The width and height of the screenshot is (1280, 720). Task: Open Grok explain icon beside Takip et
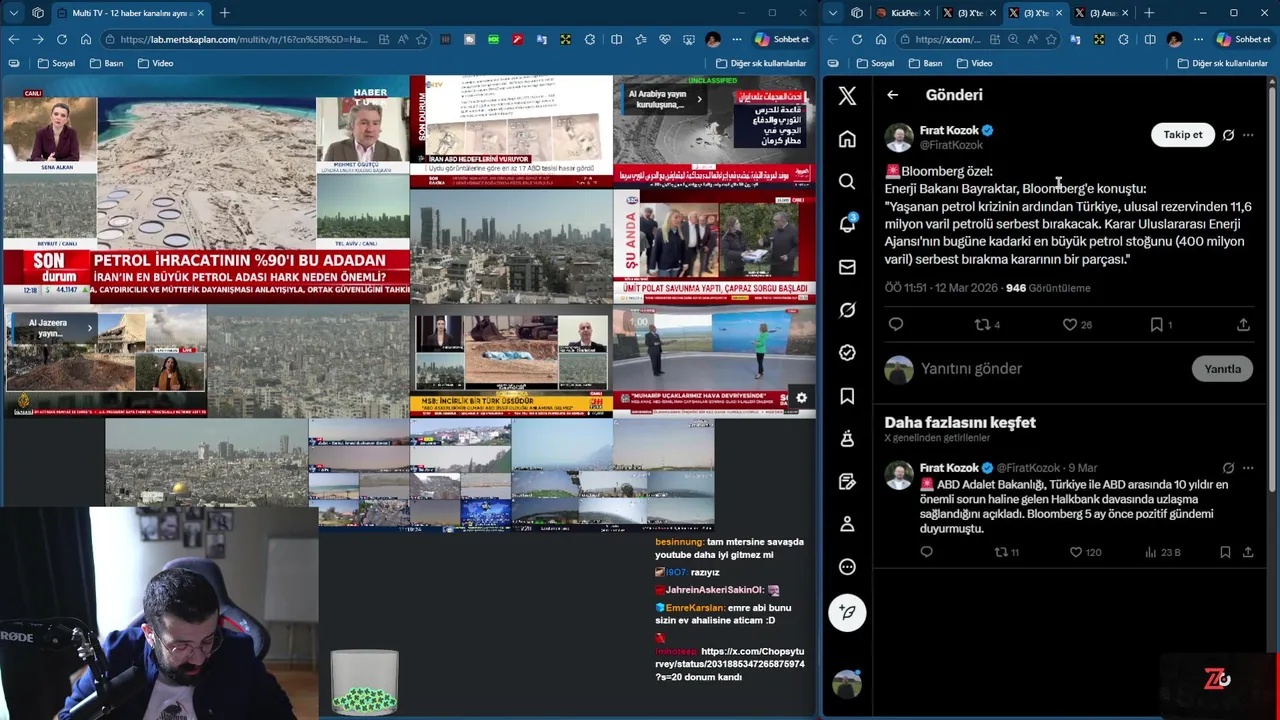tap(1229, 135)
